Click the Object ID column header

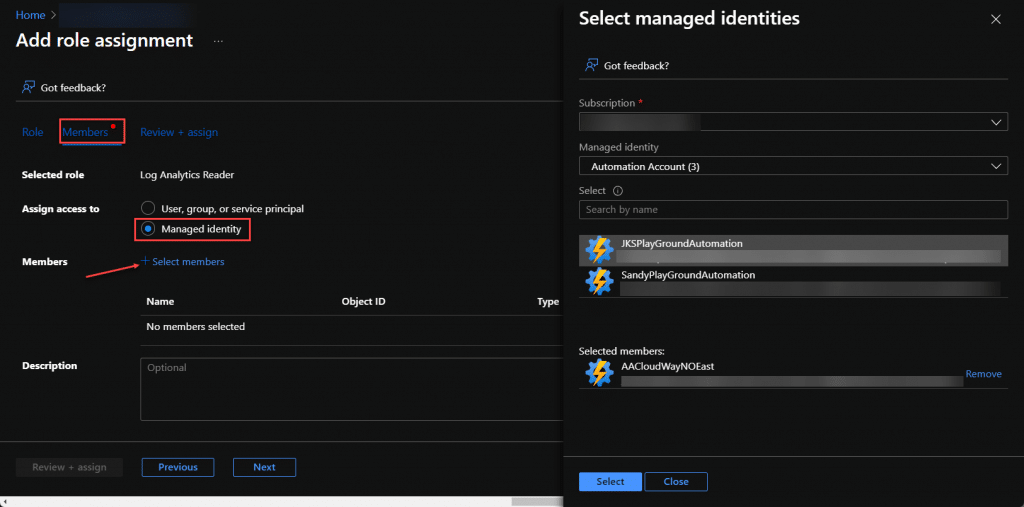[x=363, y=302]
